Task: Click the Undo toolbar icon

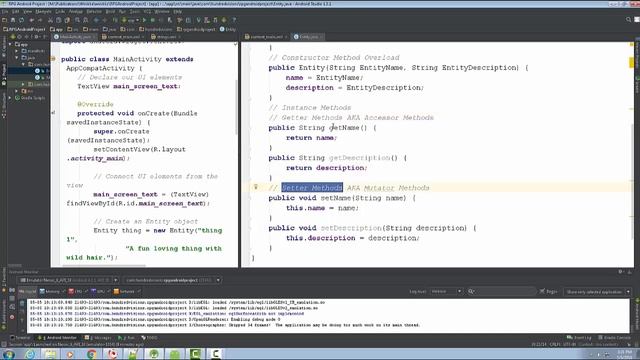Action: tap(32, 20)
